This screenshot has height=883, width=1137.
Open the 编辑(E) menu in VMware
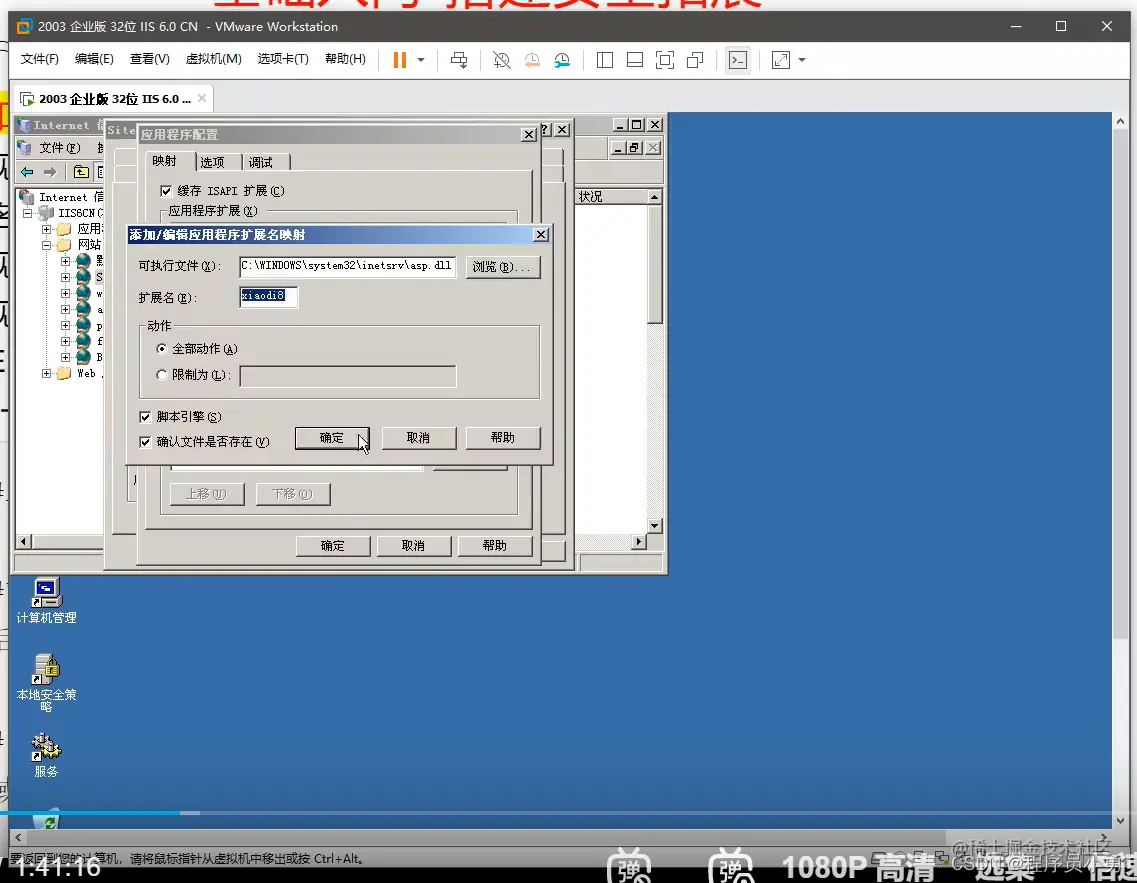click(x=94, y=59)
